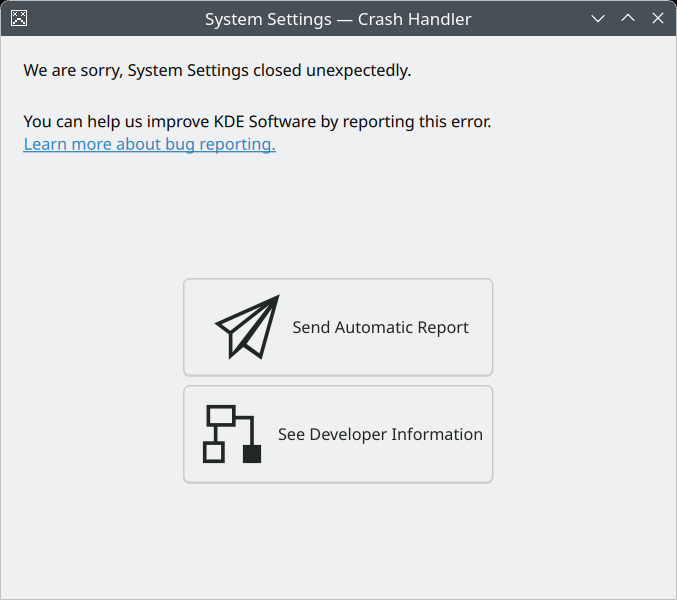Open See Developer Information
677x600 pixels.
(338, 434)
